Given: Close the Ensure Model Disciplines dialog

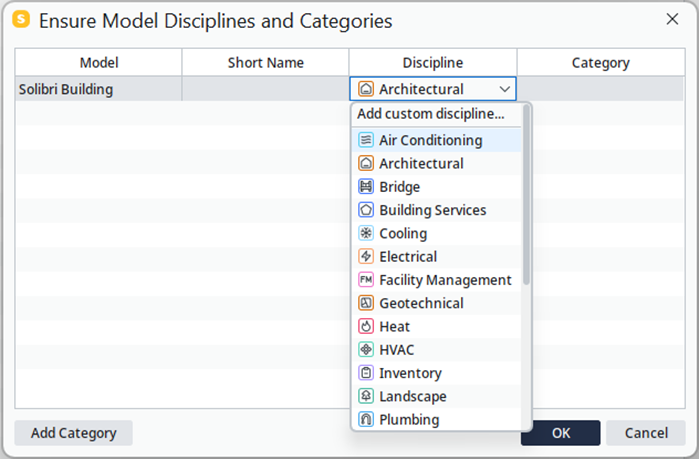Looking at the screenshot, I should (672, 19).
